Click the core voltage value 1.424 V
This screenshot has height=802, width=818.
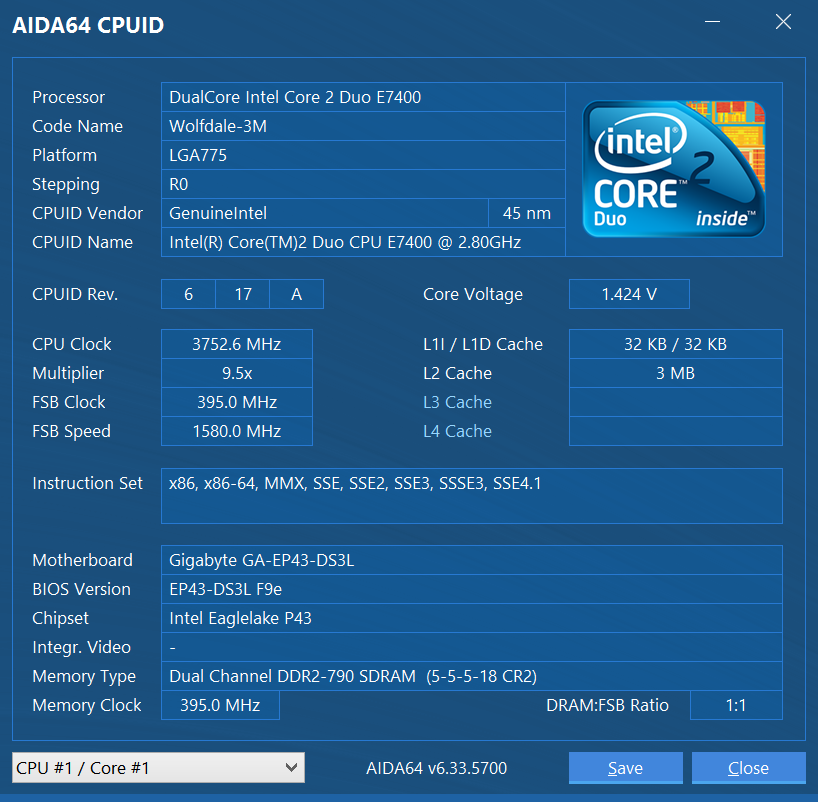pyautogui.click(x=629, y=294)
